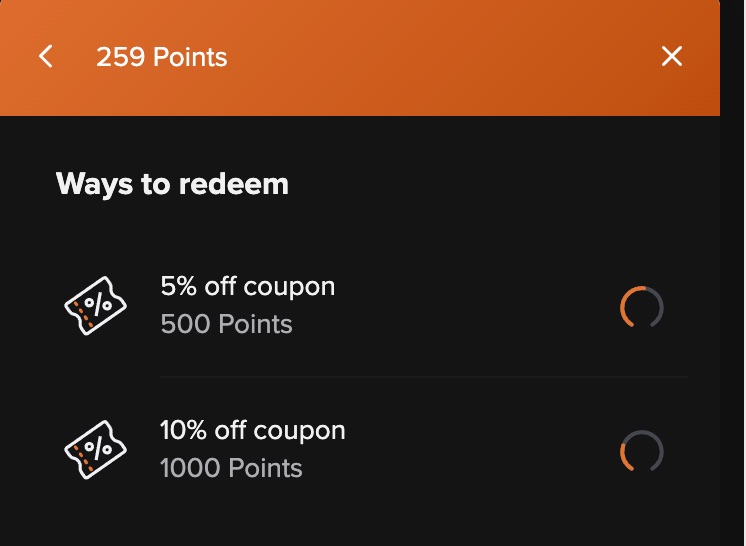Viewport: 746px width, 546px height.
Task: Select the "5% off coupon" title text
Action: 247,287
